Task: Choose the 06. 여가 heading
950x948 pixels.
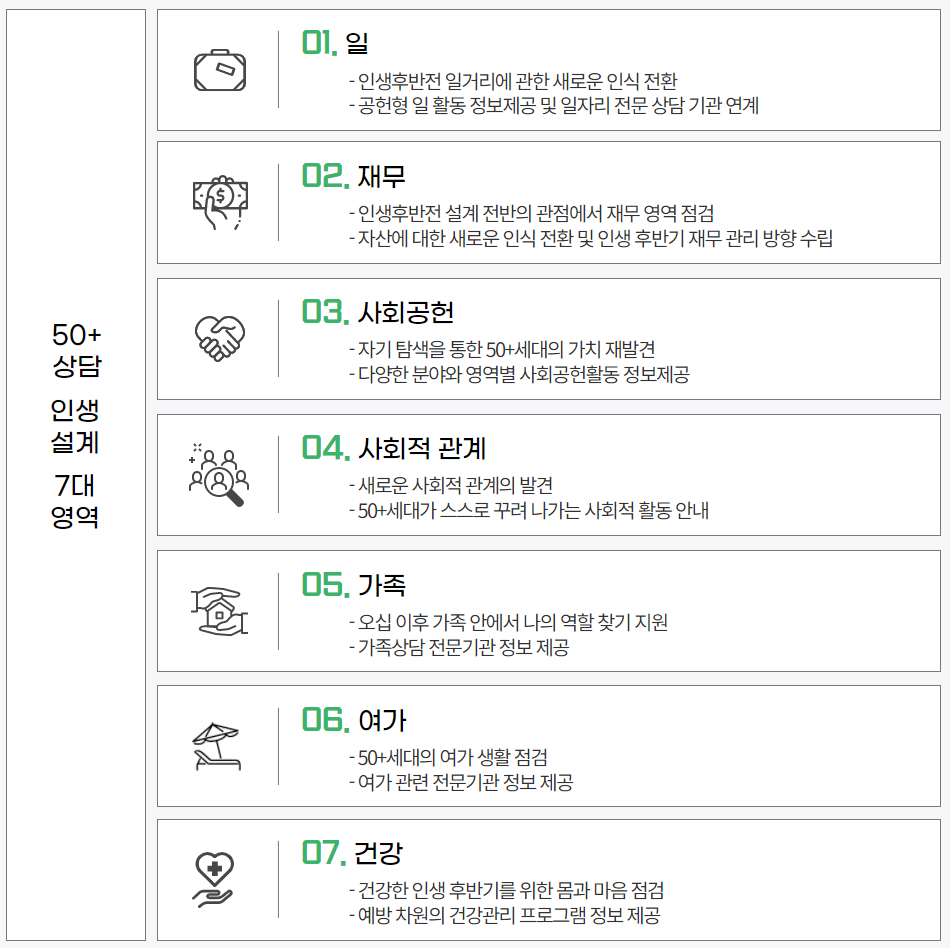Action: (x=354, y=720)
